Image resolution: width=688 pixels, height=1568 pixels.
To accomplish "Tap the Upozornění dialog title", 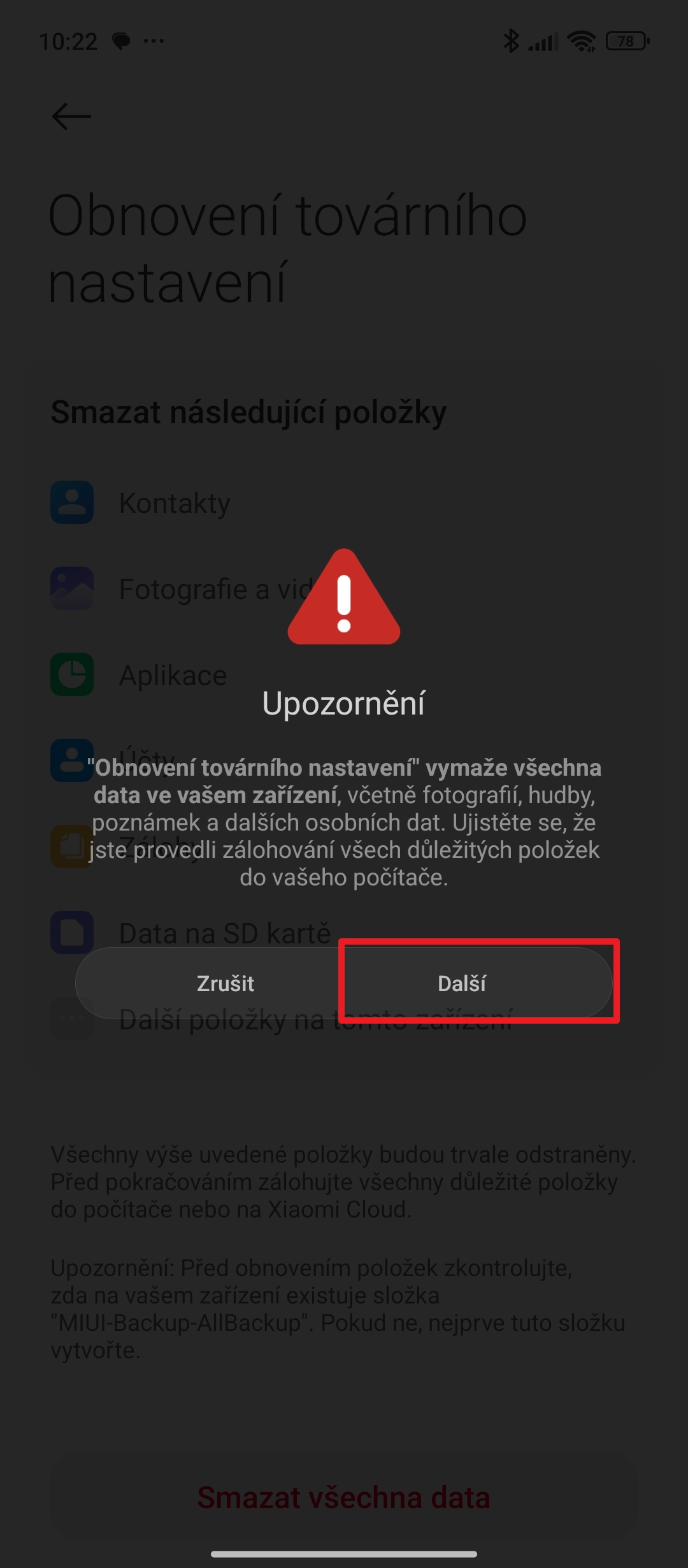I will [x=344, y=704].
